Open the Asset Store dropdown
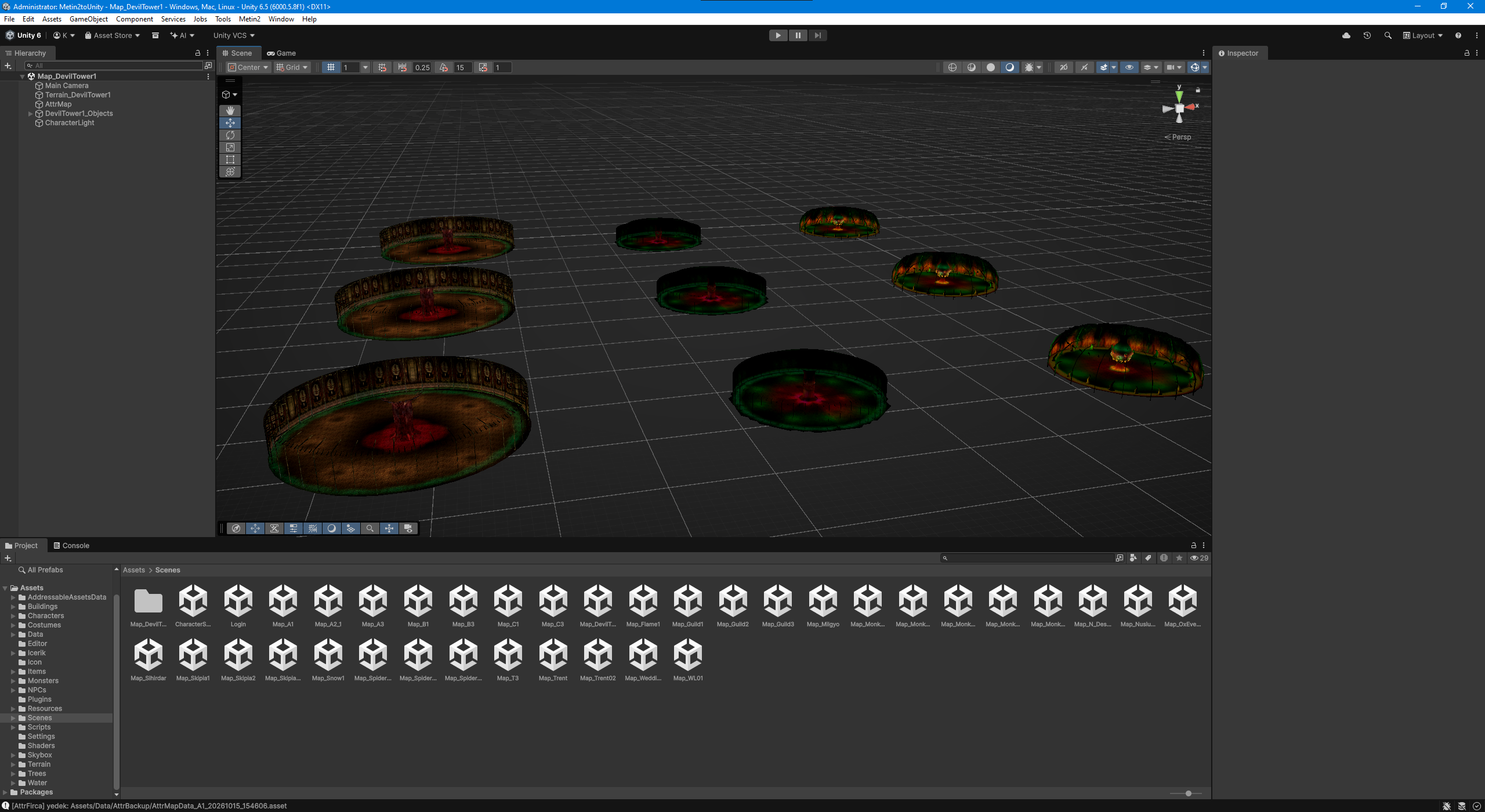 tap(113, 35)
